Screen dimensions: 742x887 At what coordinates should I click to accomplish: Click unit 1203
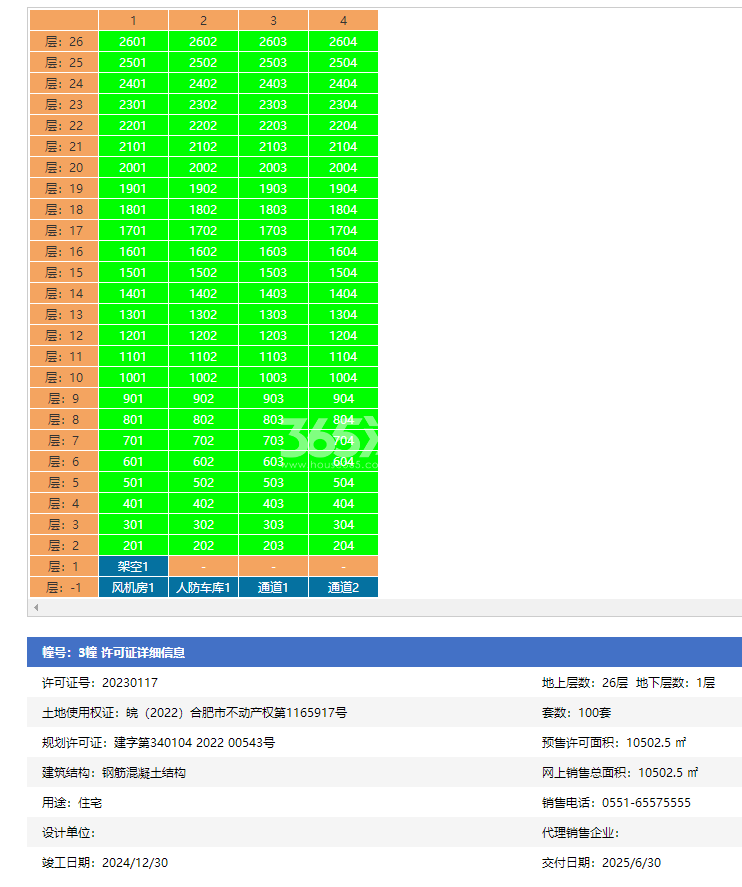(x=273, y=335)
